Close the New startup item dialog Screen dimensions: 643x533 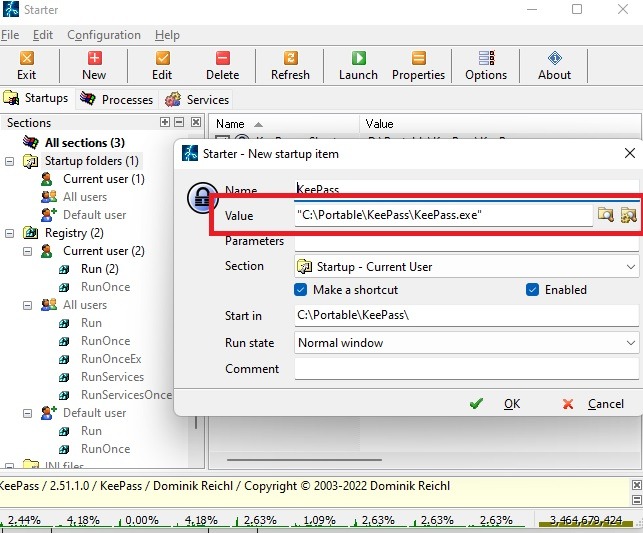630,153
